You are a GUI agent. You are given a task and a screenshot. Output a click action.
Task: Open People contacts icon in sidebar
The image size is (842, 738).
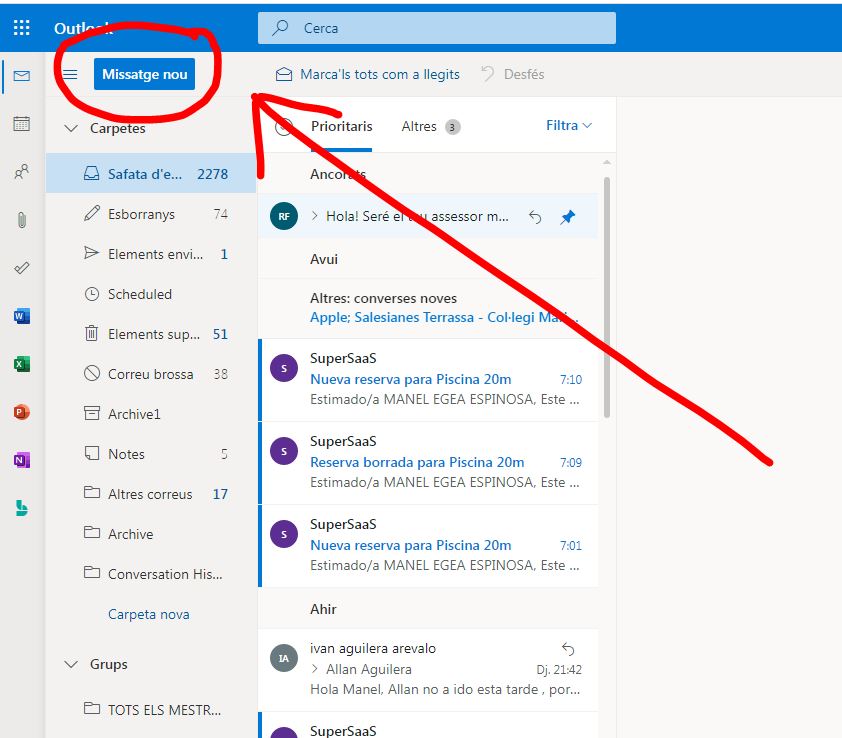[x=21, y=172]
